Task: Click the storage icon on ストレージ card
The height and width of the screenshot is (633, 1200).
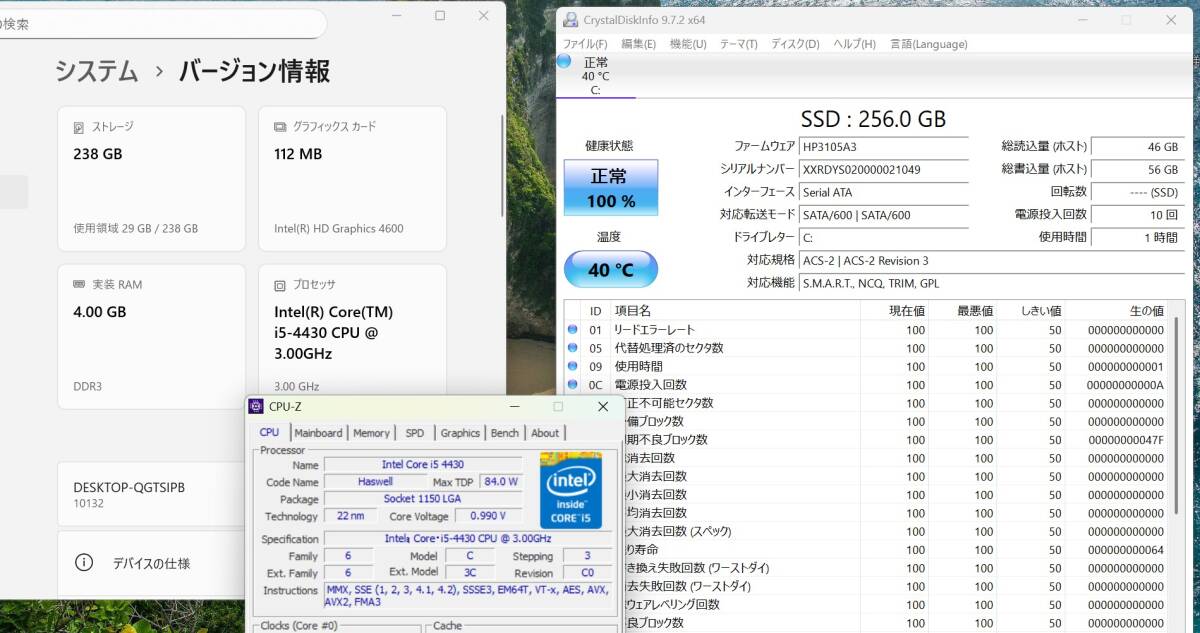Action: click(79, 127)
